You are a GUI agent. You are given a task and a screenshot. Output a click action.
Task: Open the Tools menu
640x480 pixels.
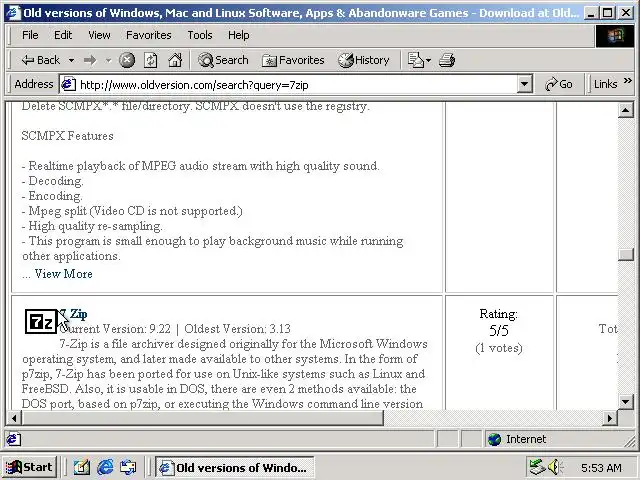click(200, 35)
